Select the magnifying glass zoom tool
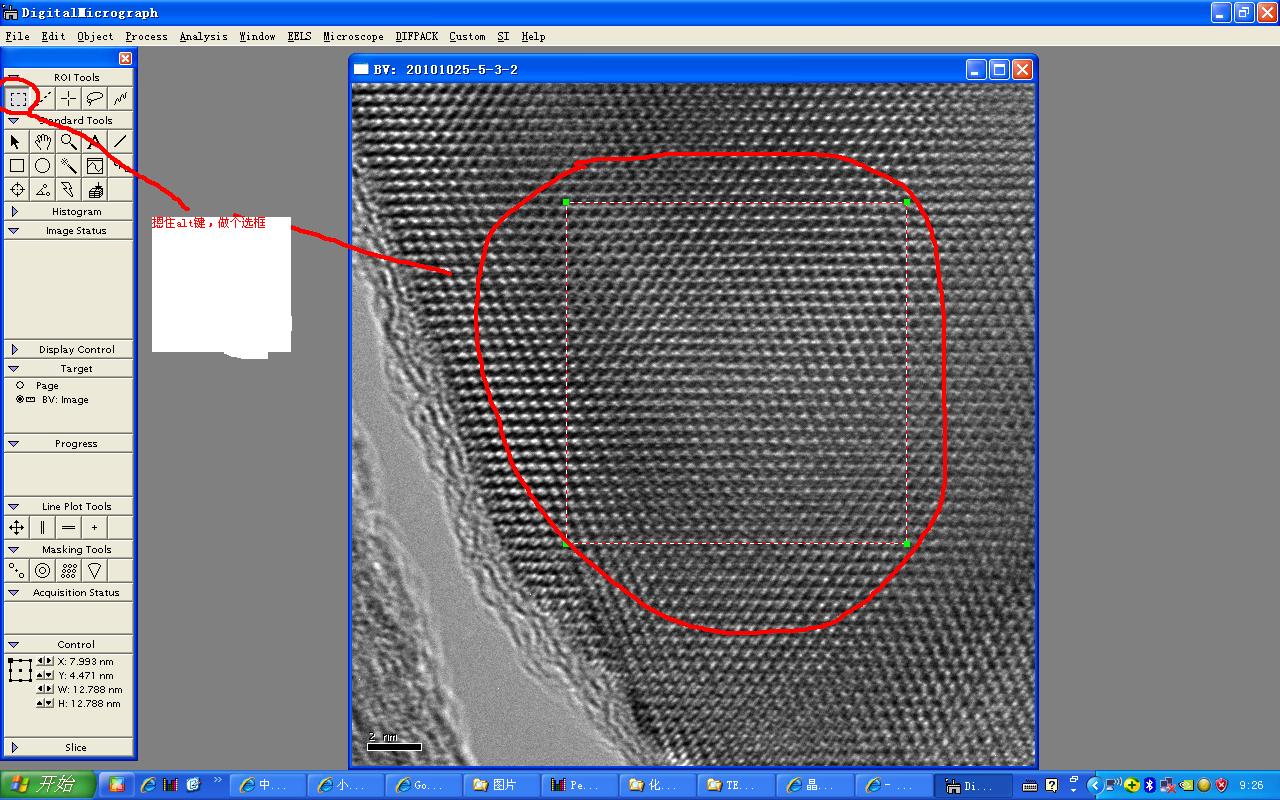The height and width of the screenshot is (800, 1280). pos(68,141)
